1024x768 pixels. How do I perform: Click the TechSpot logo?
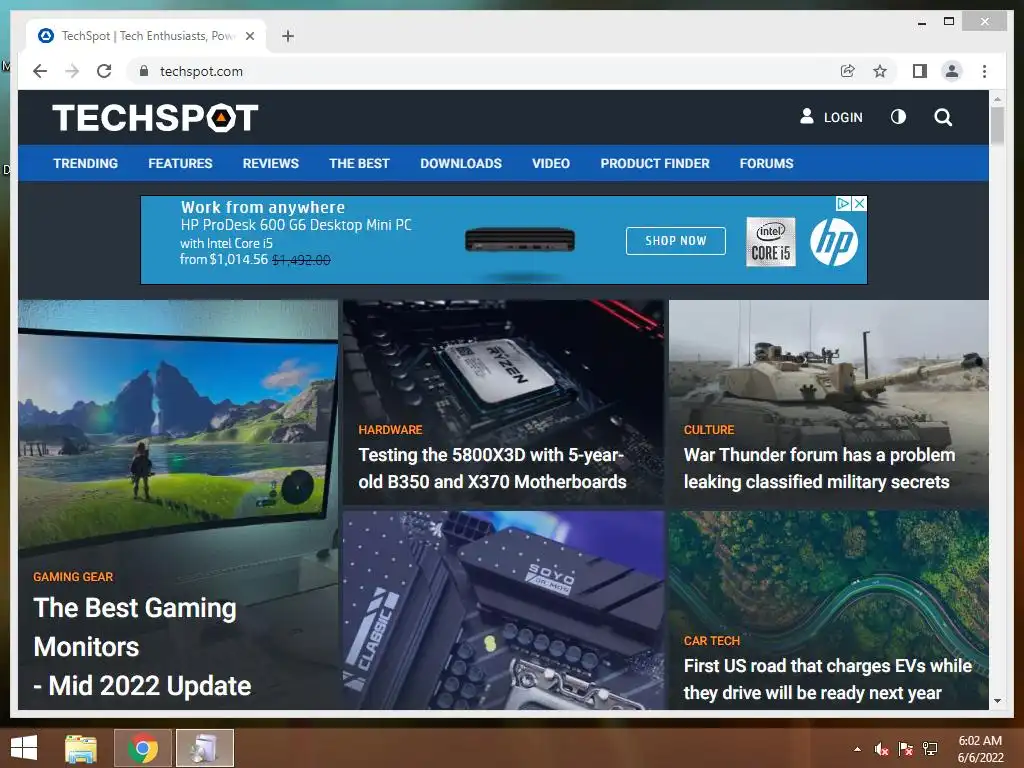[x=155, y=118]
